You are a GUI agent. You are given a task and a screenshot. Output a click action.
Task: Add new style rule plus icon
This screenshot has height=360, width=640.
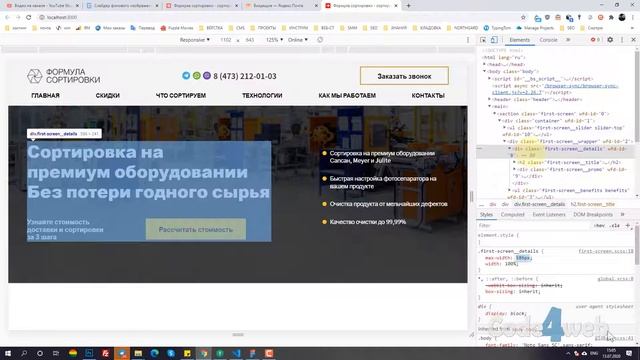tap(628, 226)
